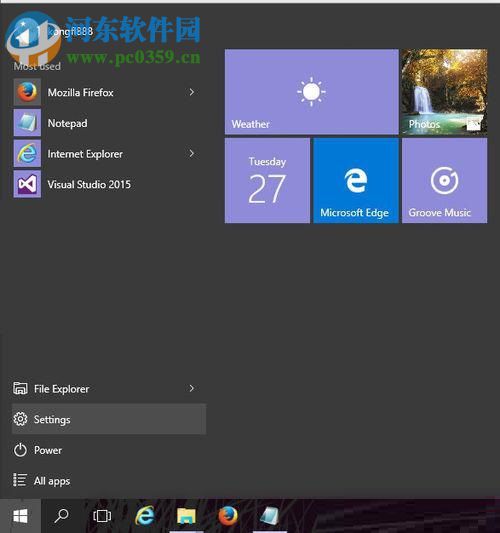Open the Calendar tile showing Tuesday 27

267,180
